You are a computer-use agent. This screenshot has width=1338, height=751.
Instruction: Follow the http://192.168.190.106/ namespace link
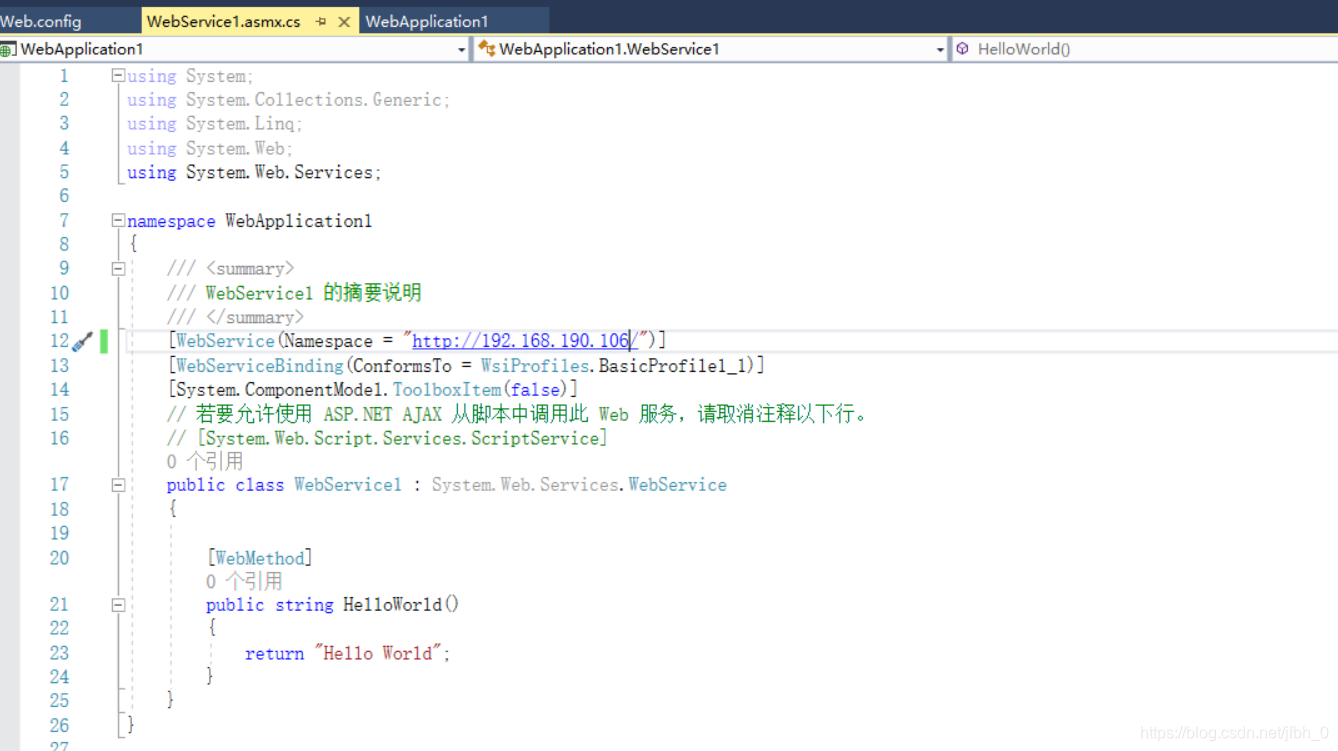525,341
